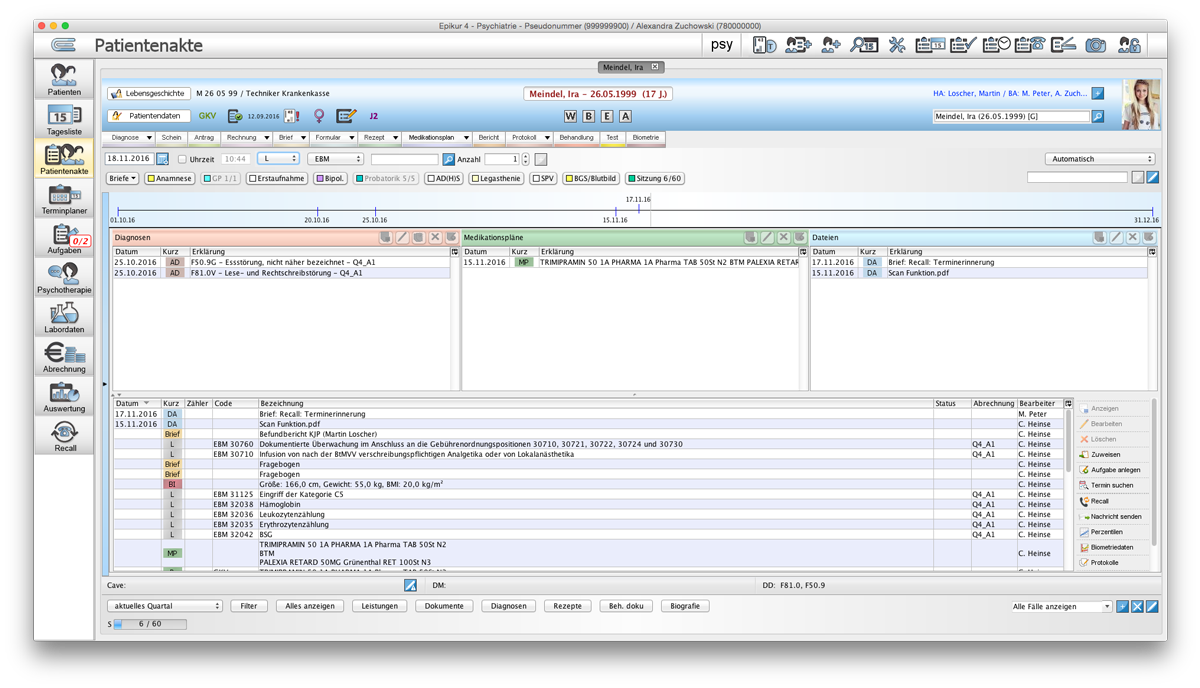Switch to the Biometrie tab
This screenshot has width=1200, height=688.
pyautogui.click(x=646, y=138)
